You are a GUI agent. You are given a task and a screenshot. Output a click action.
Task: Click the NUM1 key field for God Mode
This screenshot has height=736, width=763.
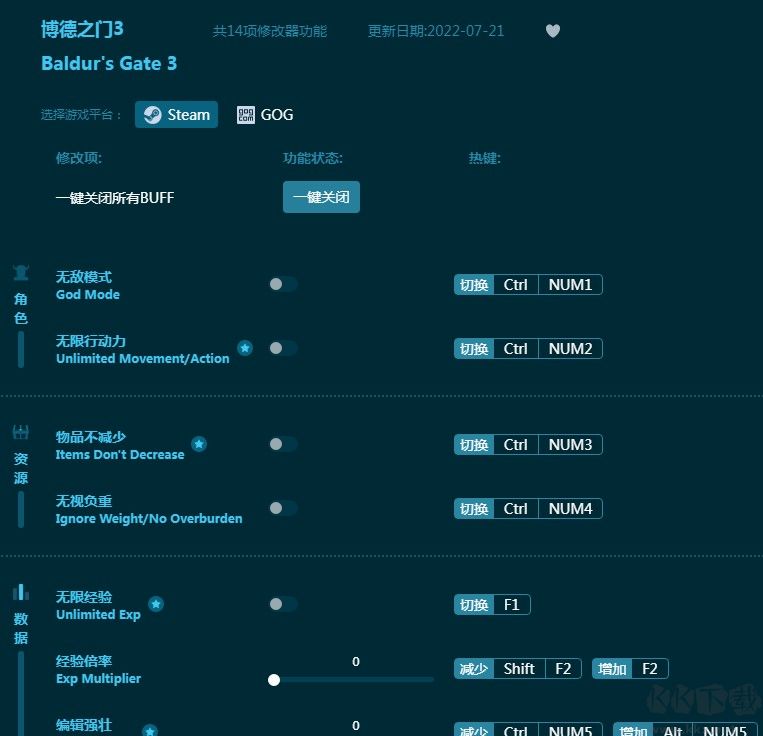point(570,285)
